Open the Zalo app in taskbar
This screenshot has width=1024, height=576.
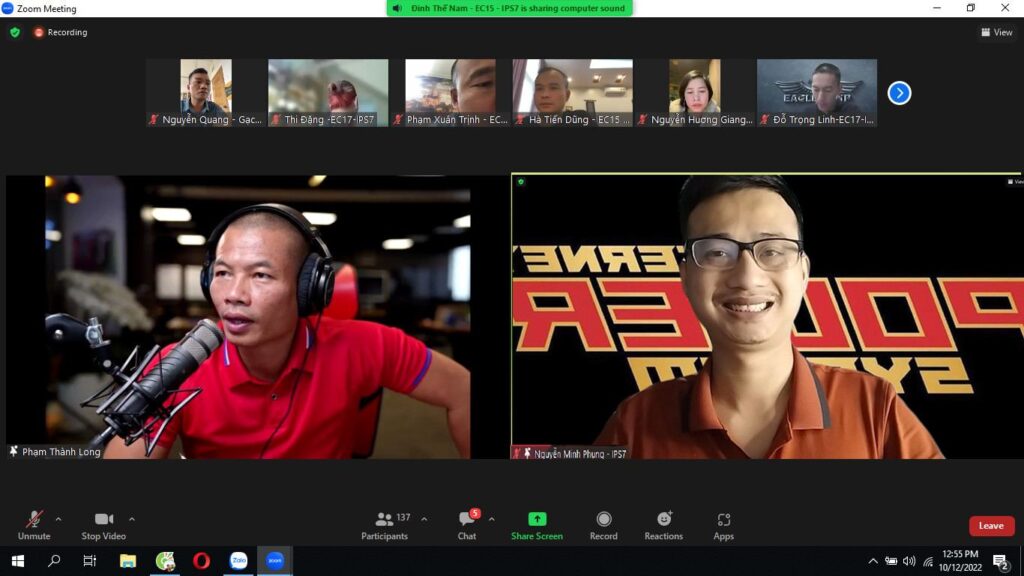(238, 561)
